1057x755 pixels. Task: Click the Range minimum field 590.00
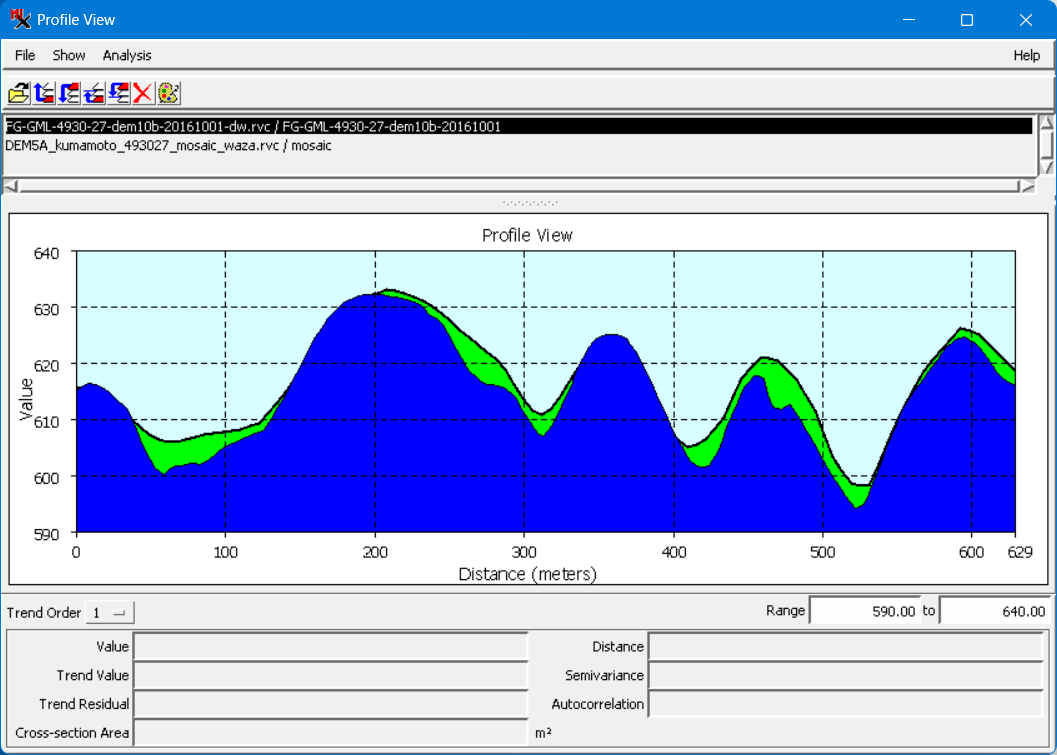point(864,611)
